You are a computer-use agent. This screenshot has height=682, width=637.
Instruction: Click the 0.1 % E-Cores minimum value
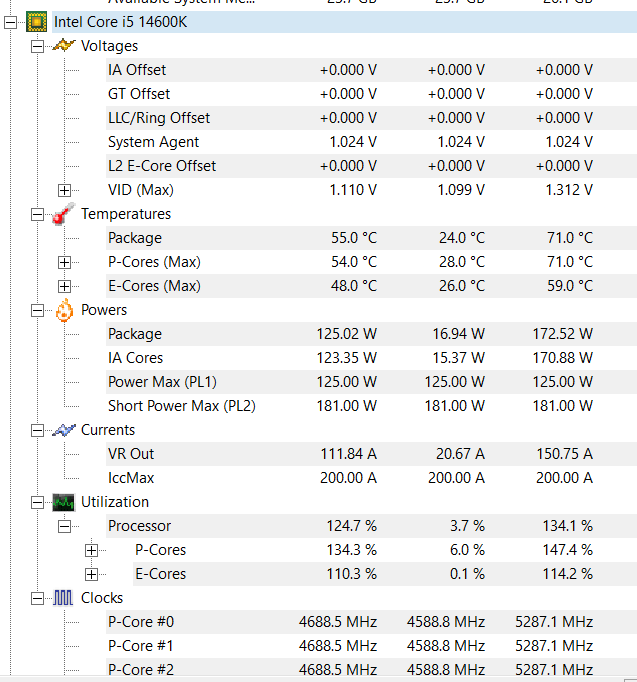click(467, 574)
